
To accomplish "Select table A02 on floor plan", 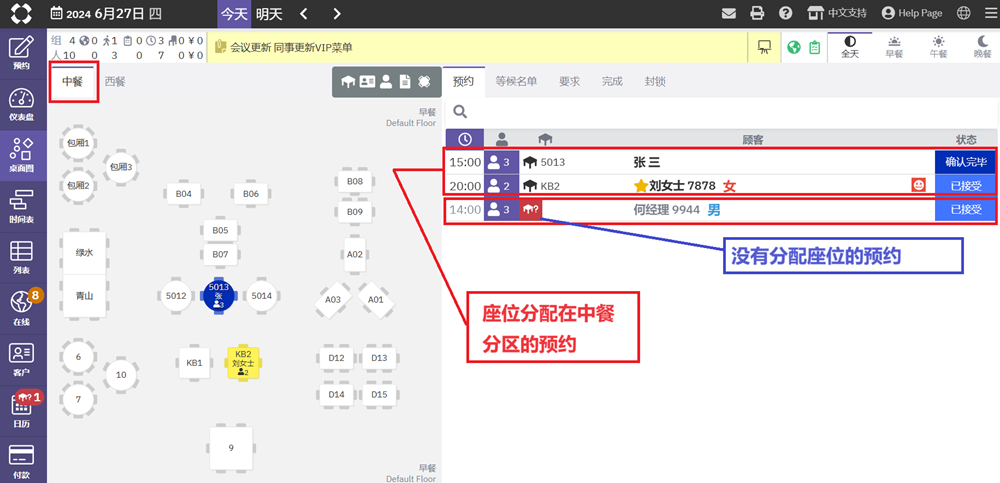I will click(355, 254).
